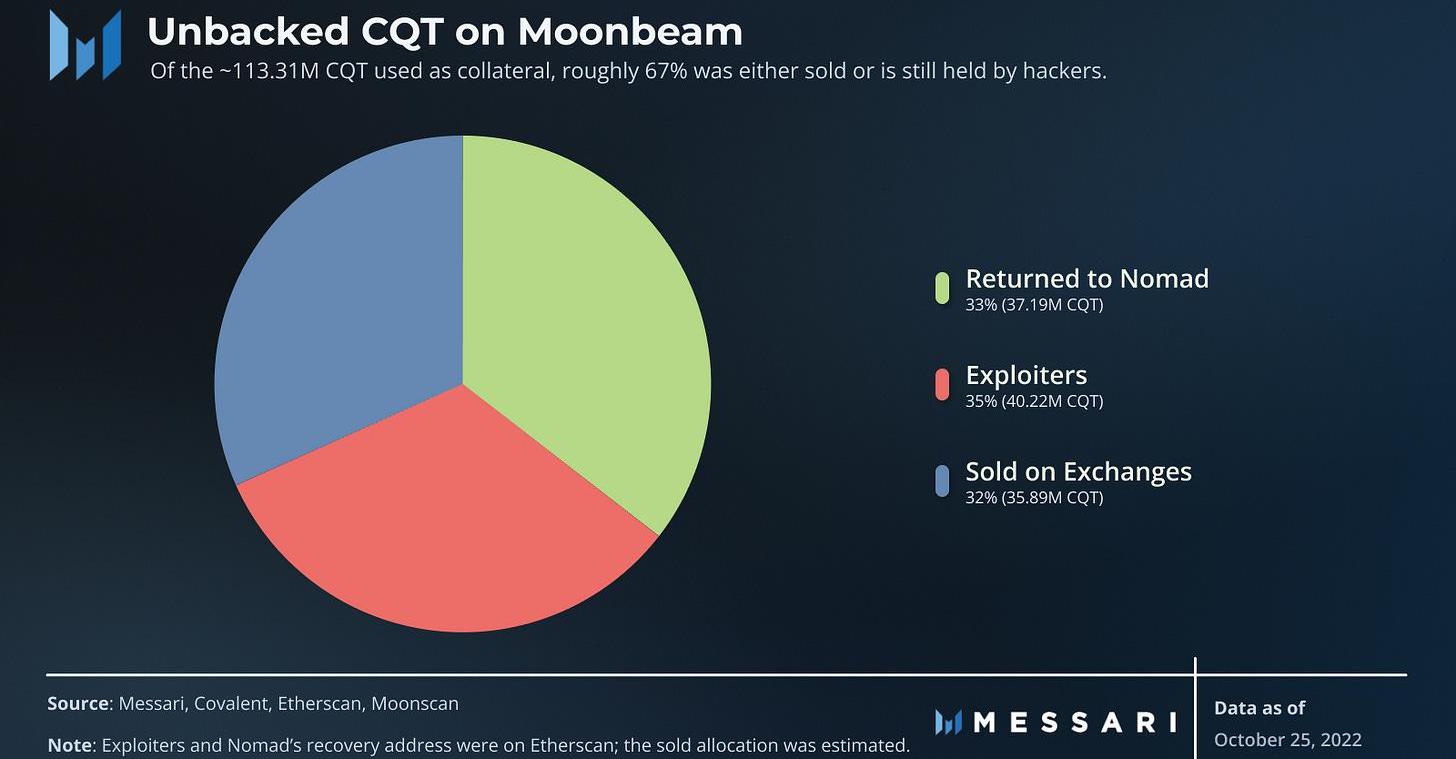Click the red Exploiters legend swatch

click(x=942, y=384)
